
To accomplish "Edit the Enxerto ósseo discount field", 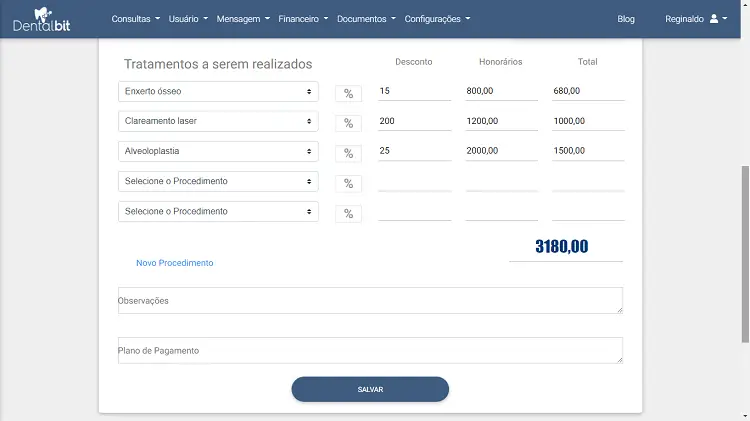I will [x=414, y=92].
